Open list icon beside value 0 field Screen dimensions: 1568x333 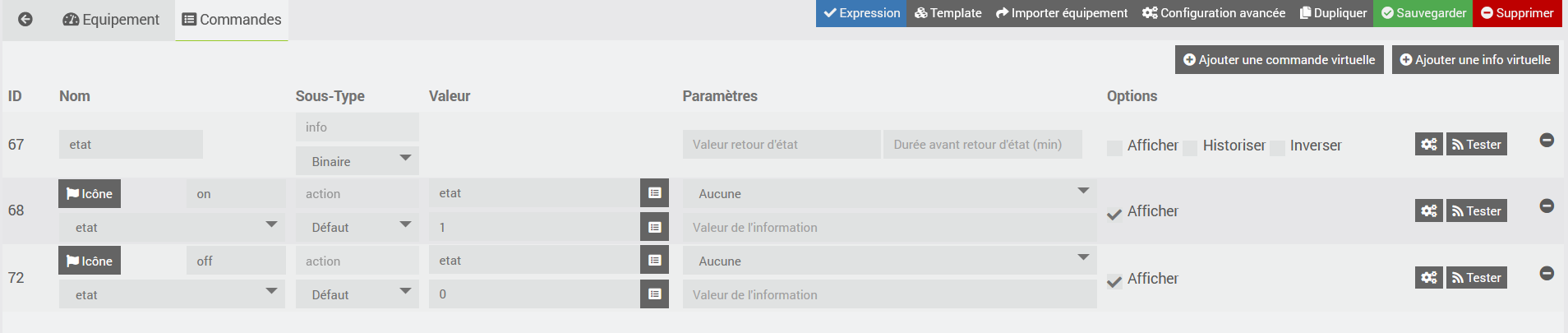tap(654, 294)
